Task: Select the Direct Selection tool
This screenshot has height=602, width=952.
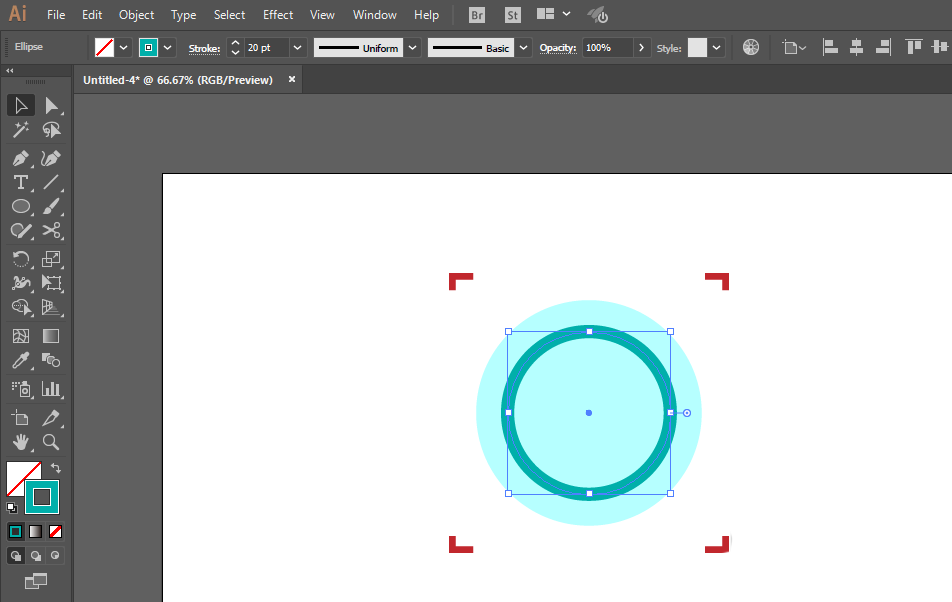Action: pos(51,105)
